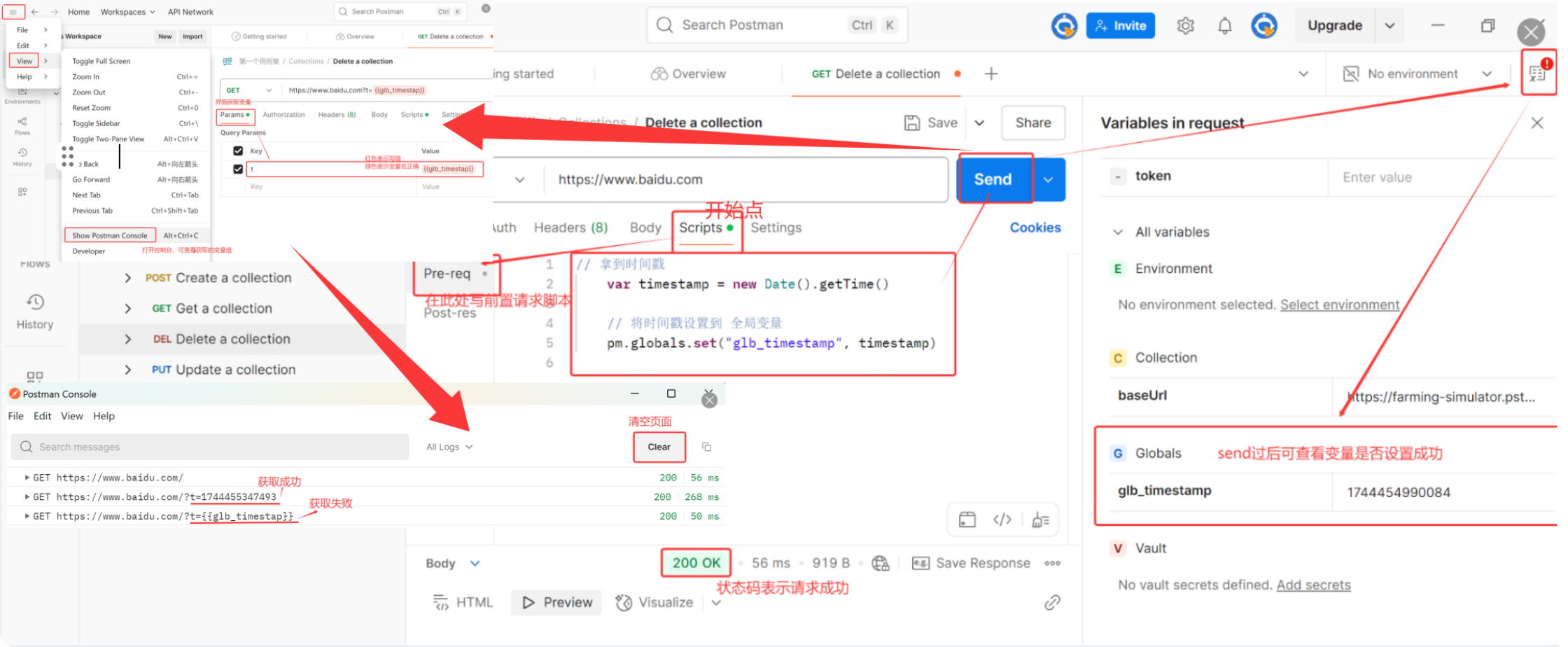Click the token Enter value field

pos(1441,177)
